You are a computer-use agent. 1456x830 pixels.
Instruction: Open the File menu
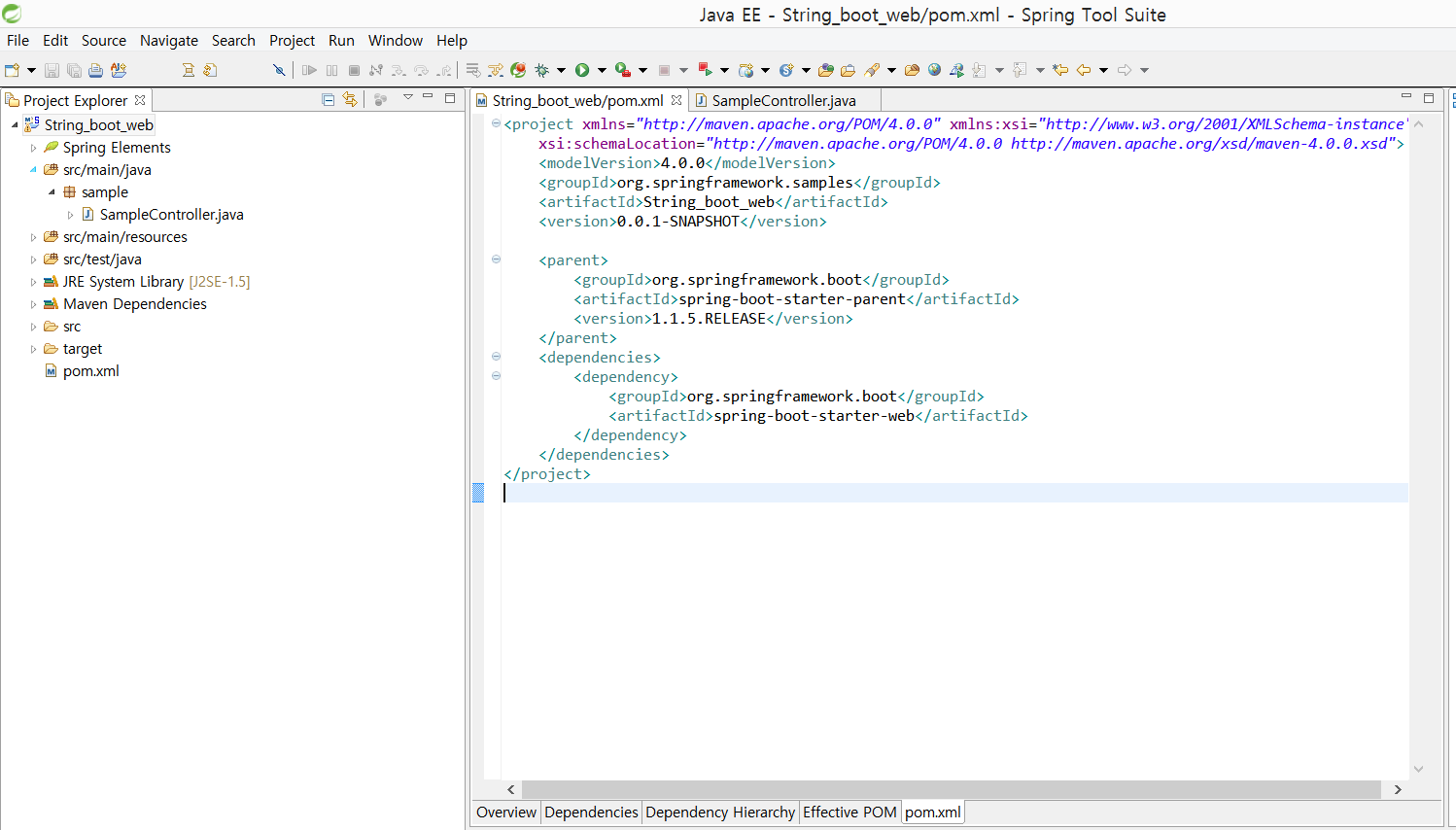click(17, 41)
